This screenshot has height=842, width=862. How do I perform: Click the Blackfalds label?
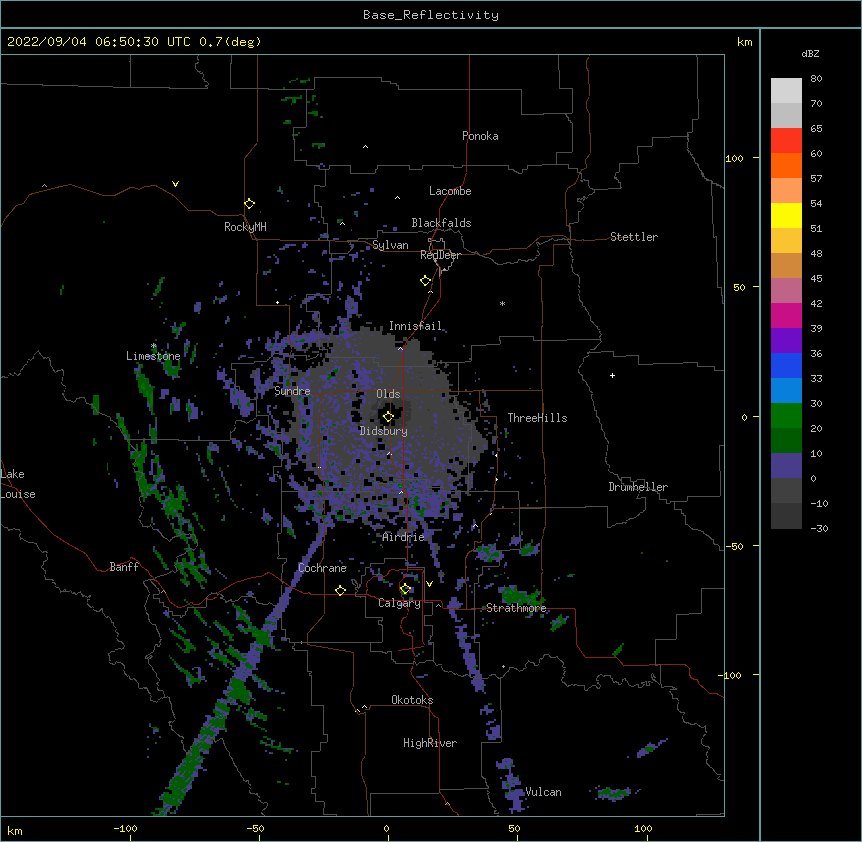click(441, 223)
